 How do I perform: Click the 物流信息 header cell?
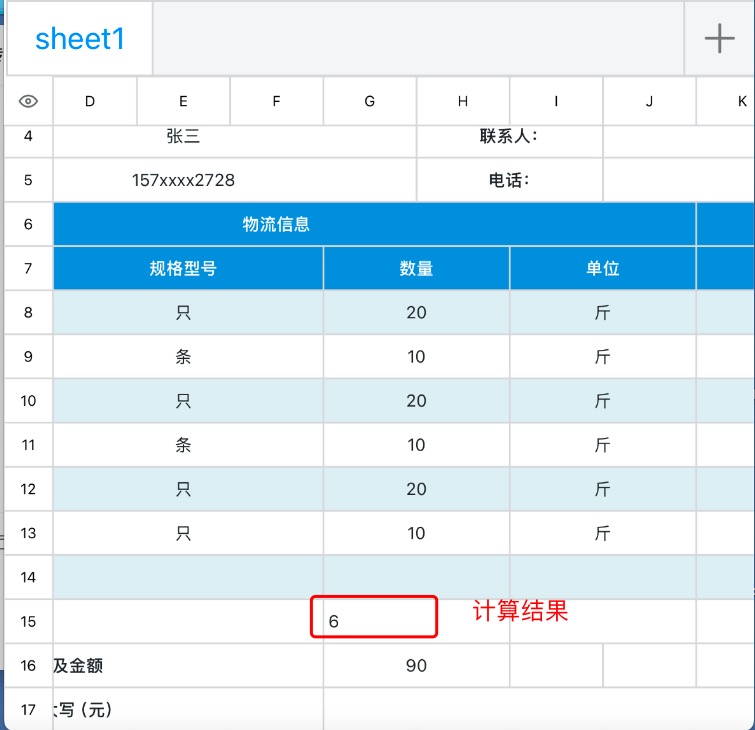point(375,224)
